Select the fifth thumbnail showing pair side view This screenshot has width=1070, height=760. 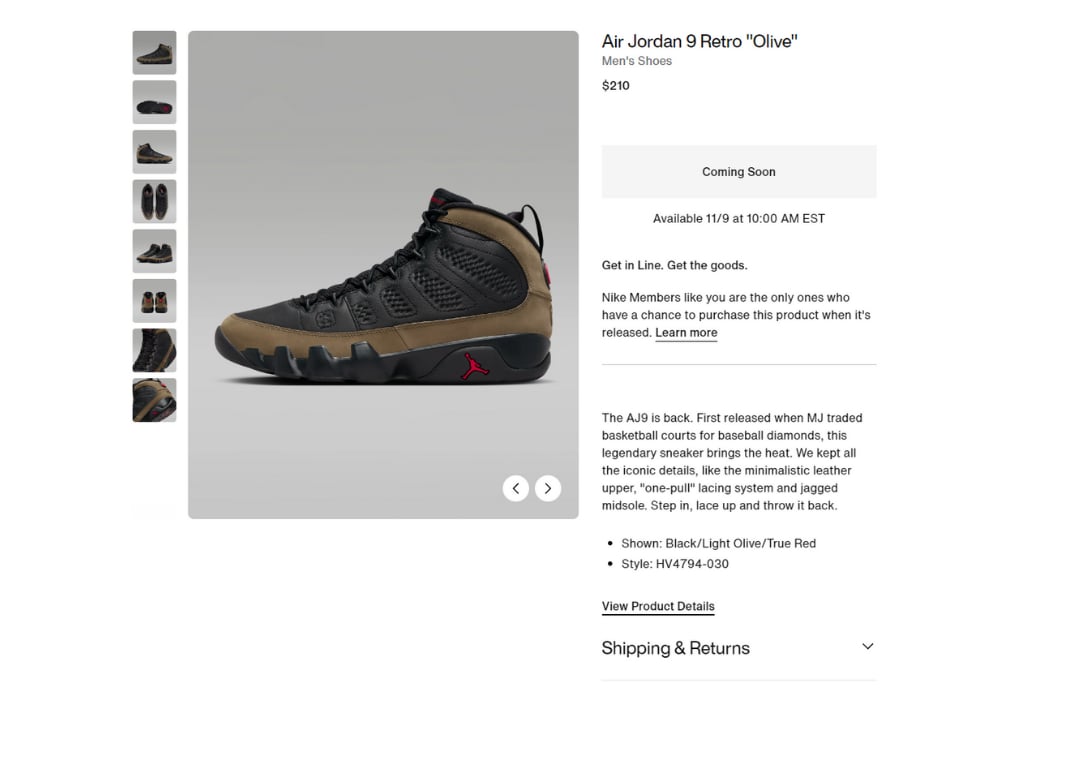tap(154, 251)
